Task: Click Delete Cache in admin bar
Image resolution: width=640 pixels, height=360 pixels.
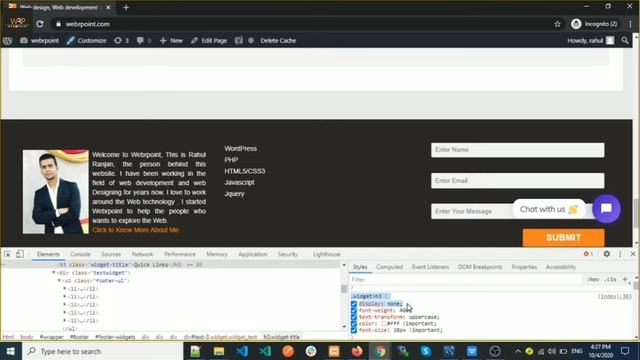Action: pos(278,40)
